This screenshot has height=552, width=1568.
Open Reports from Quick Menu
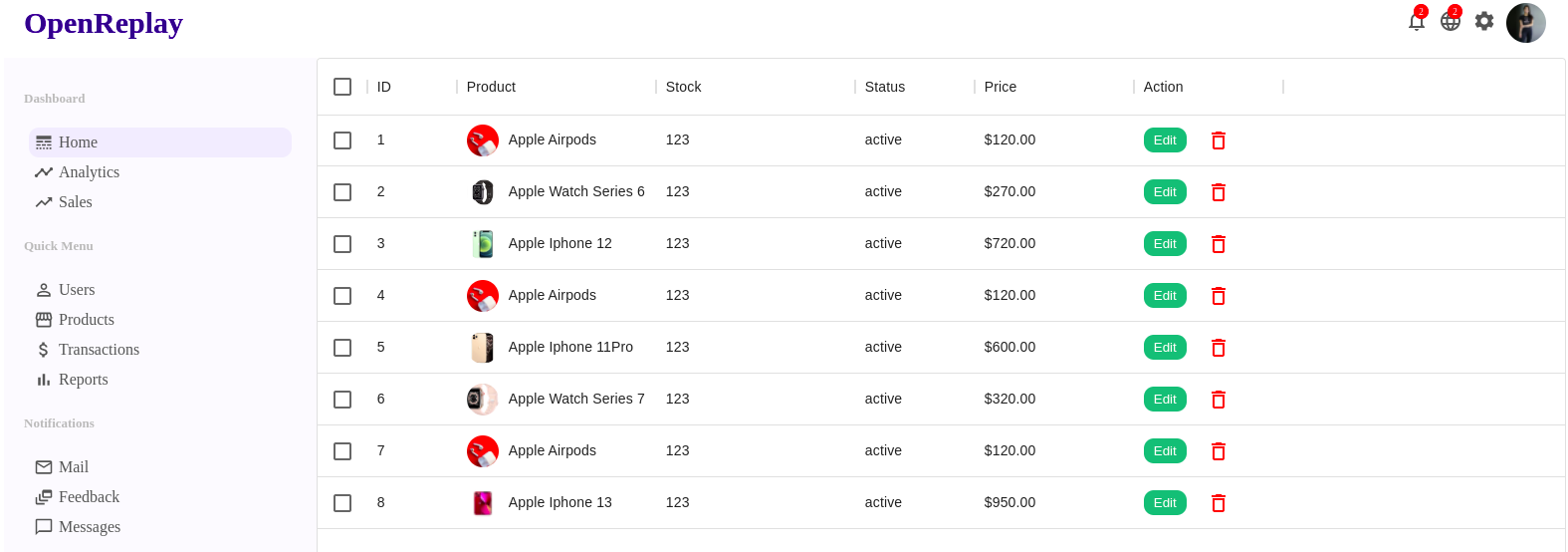[160, 380]
